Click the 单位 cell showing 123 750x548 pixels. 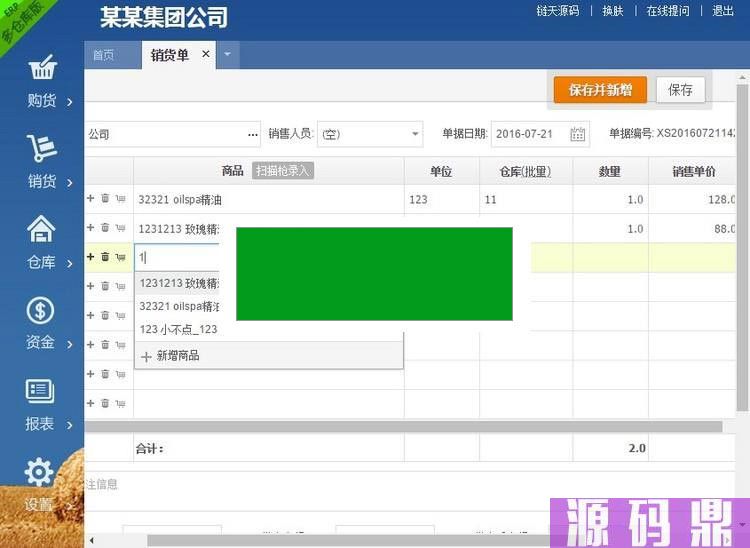(441, 199)
